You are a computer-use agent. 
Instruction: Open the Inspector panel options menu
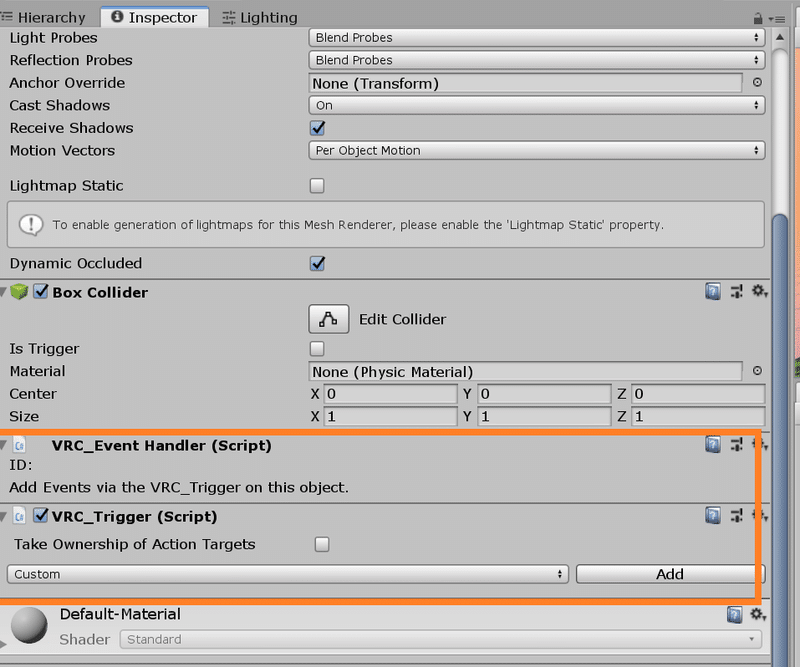(777, 19)
